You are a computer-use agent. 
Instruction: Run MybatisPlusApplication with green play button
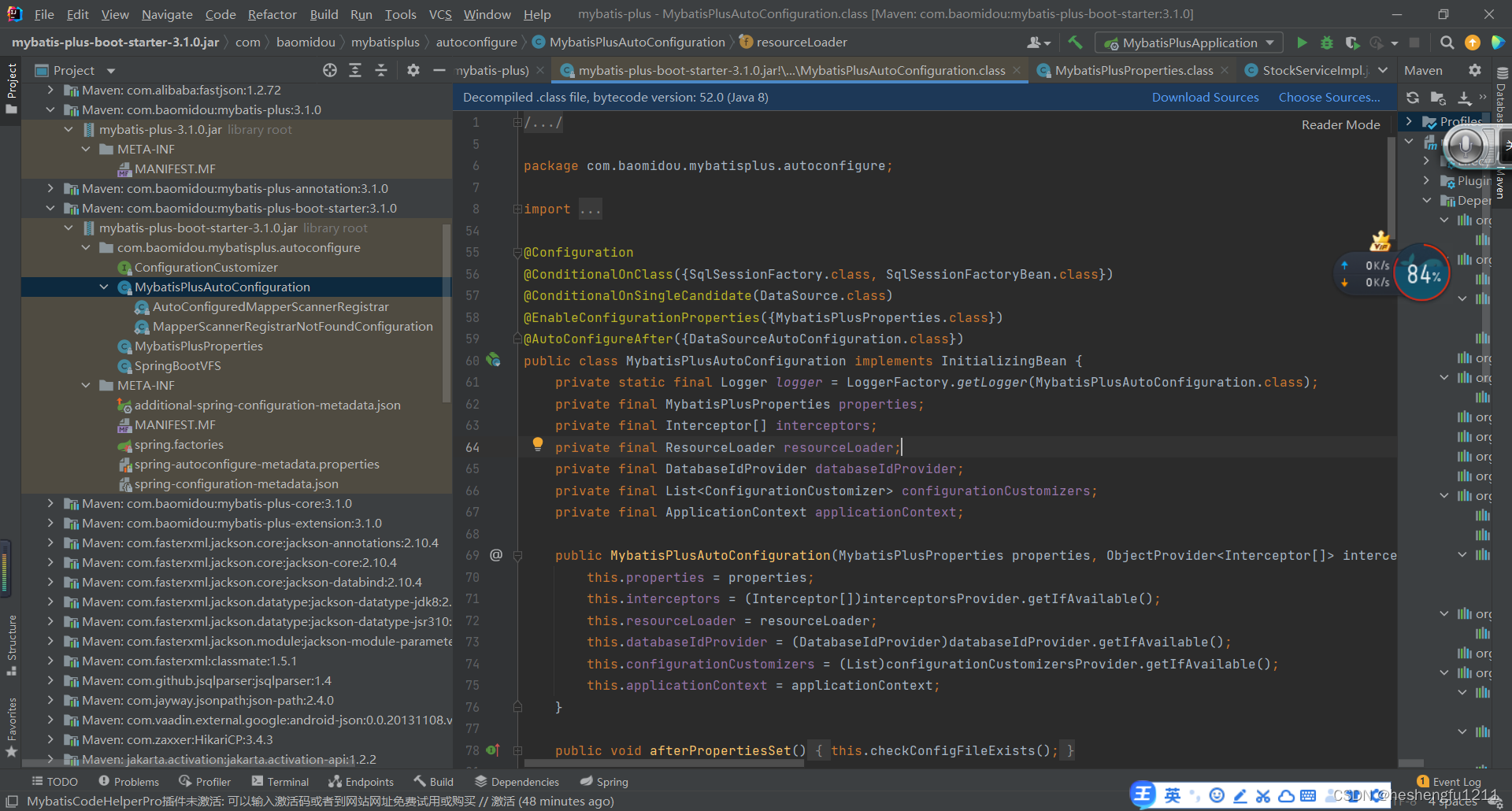pos(1302,43)
